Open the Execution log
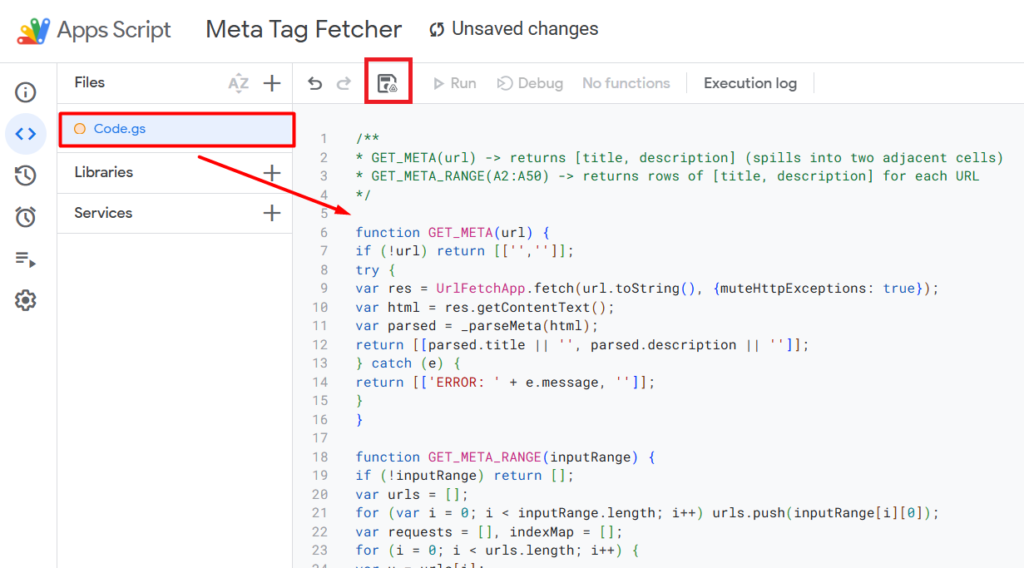This screenshot has width=1024, height=568. [750, 84]
